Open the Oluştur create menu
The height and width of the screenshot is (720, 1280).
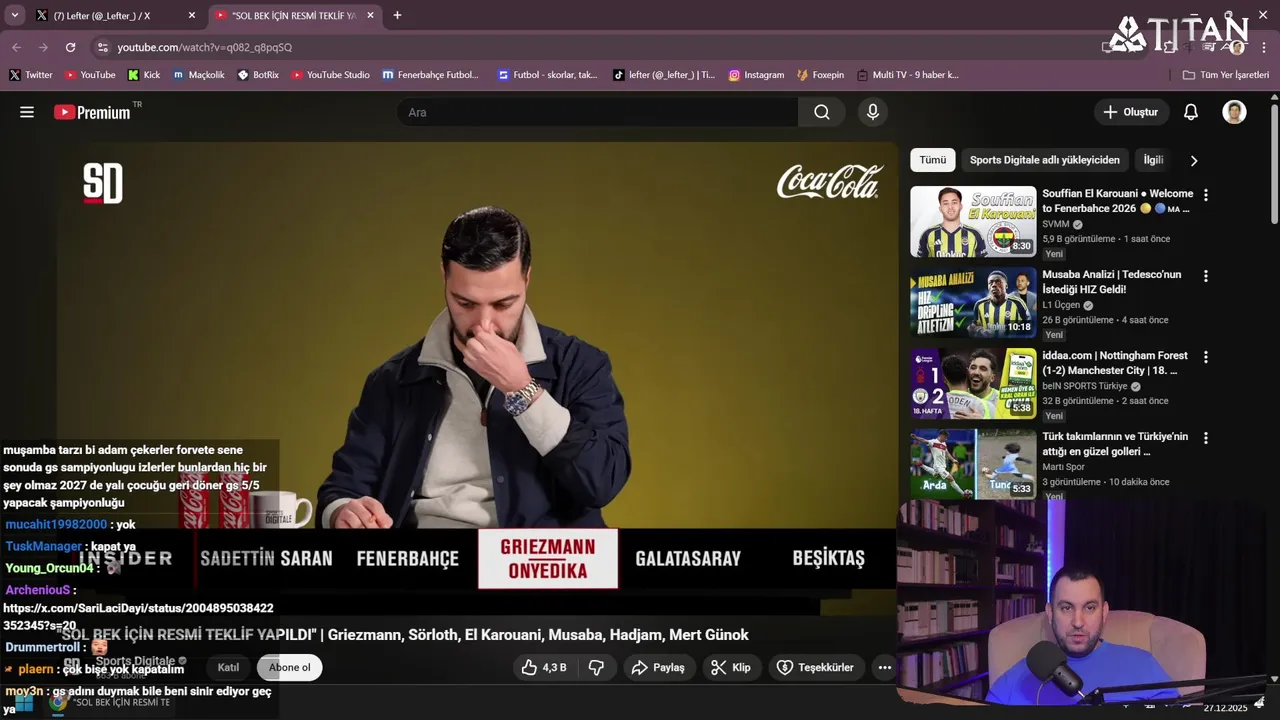click(x=1131, y=112)
